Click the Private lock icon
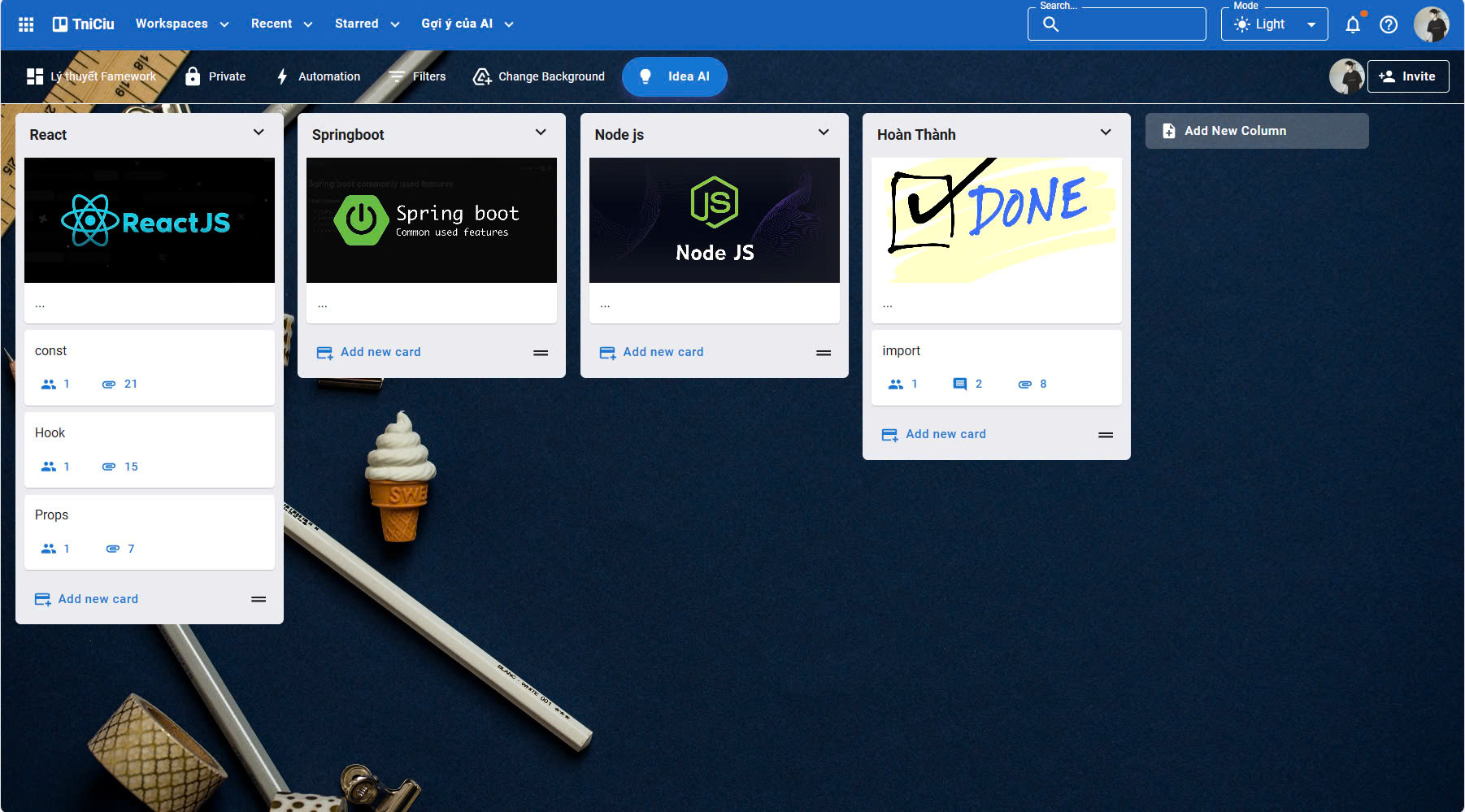Viewport: 1465px width, 812px height. [x=193, y=76]
